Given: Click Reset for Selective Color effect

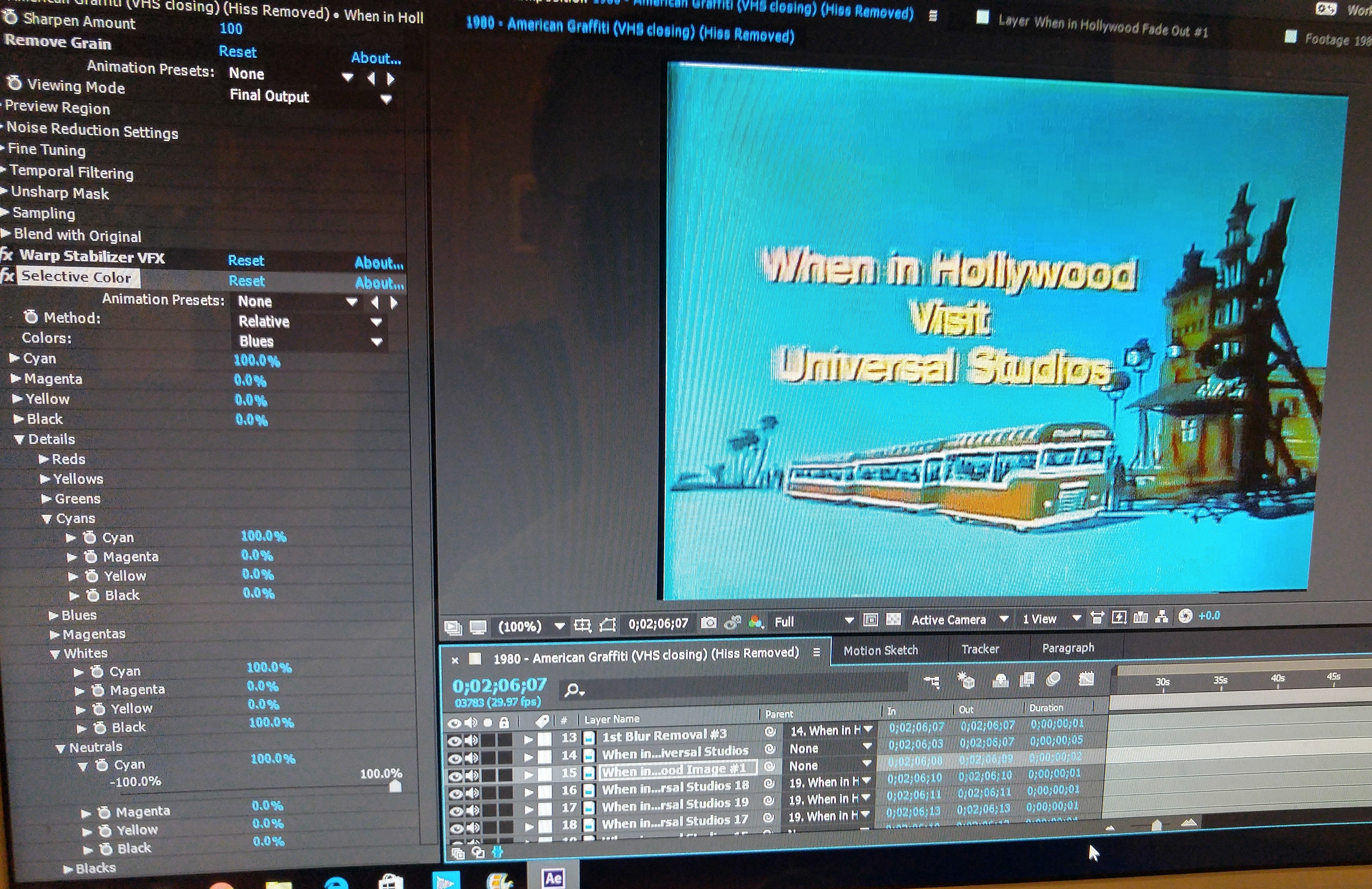Looking at the screenshot, I should tap(247, 281).
